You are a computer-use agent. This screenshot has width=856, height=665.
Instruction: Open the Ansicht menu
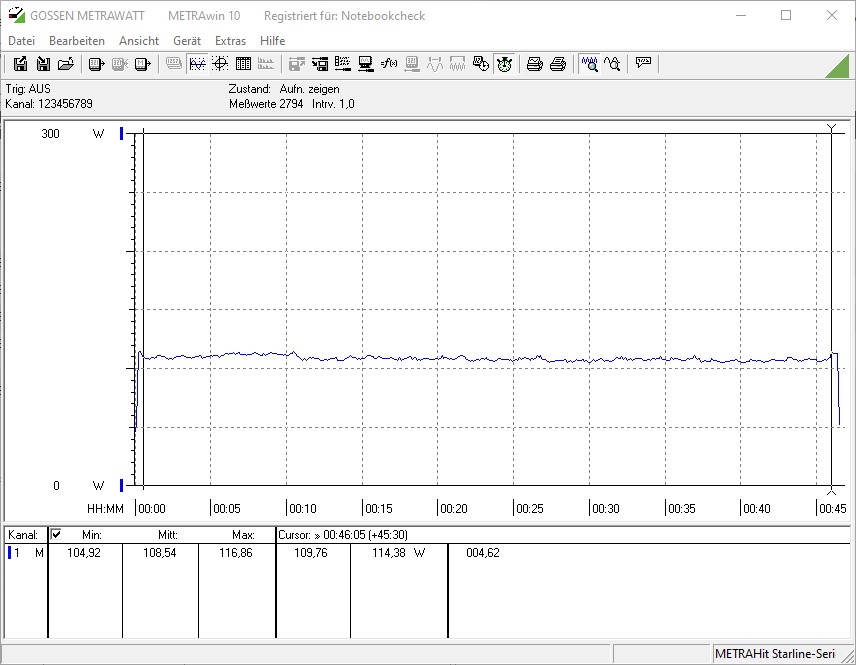point(139,40)
